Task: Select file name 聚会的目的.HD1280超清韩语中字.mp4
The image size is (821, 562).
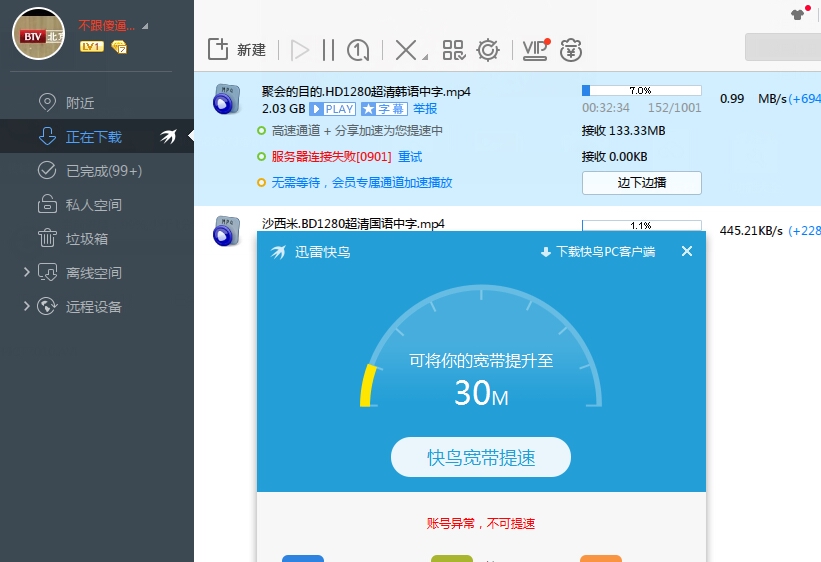Action: click(366, 92)
